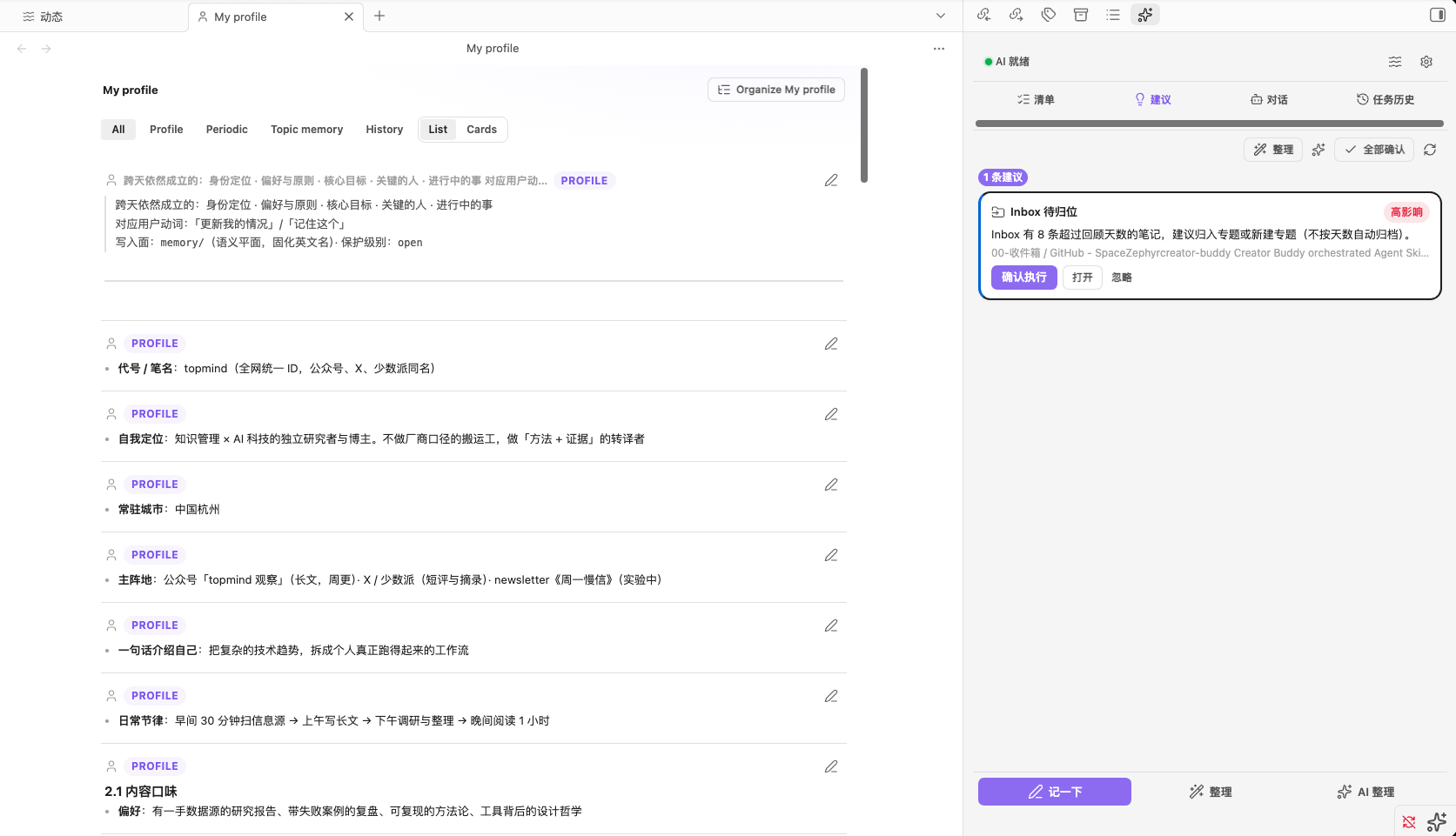Edit the 自我定位 profile entry
The width and height of the screenshot is (1456, 836).
(831, 414)
